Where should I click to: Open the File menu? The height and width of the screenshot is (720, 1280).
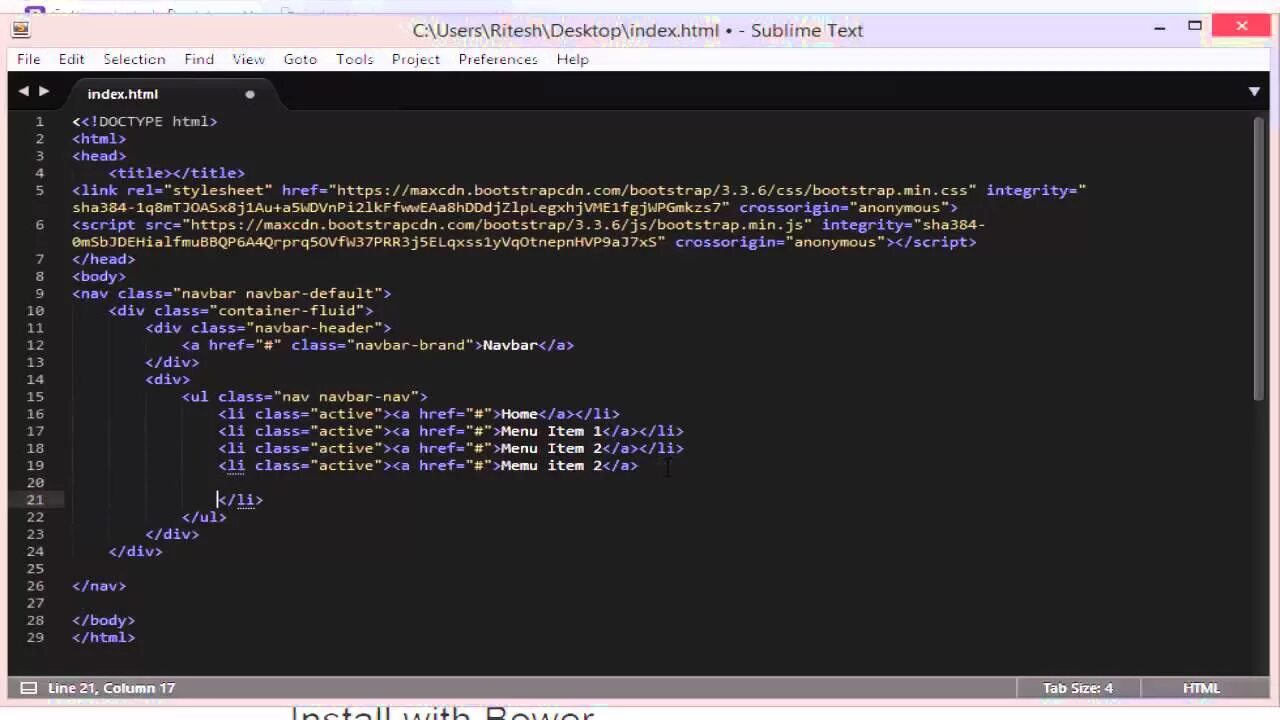tap(28, 59)
